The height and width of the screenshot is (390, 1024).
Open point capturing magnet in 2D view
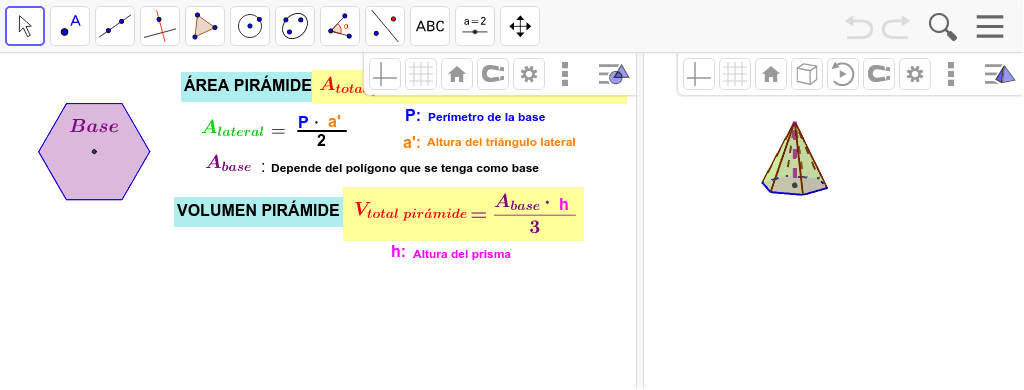pyautogui.click(x=492, y=74)
